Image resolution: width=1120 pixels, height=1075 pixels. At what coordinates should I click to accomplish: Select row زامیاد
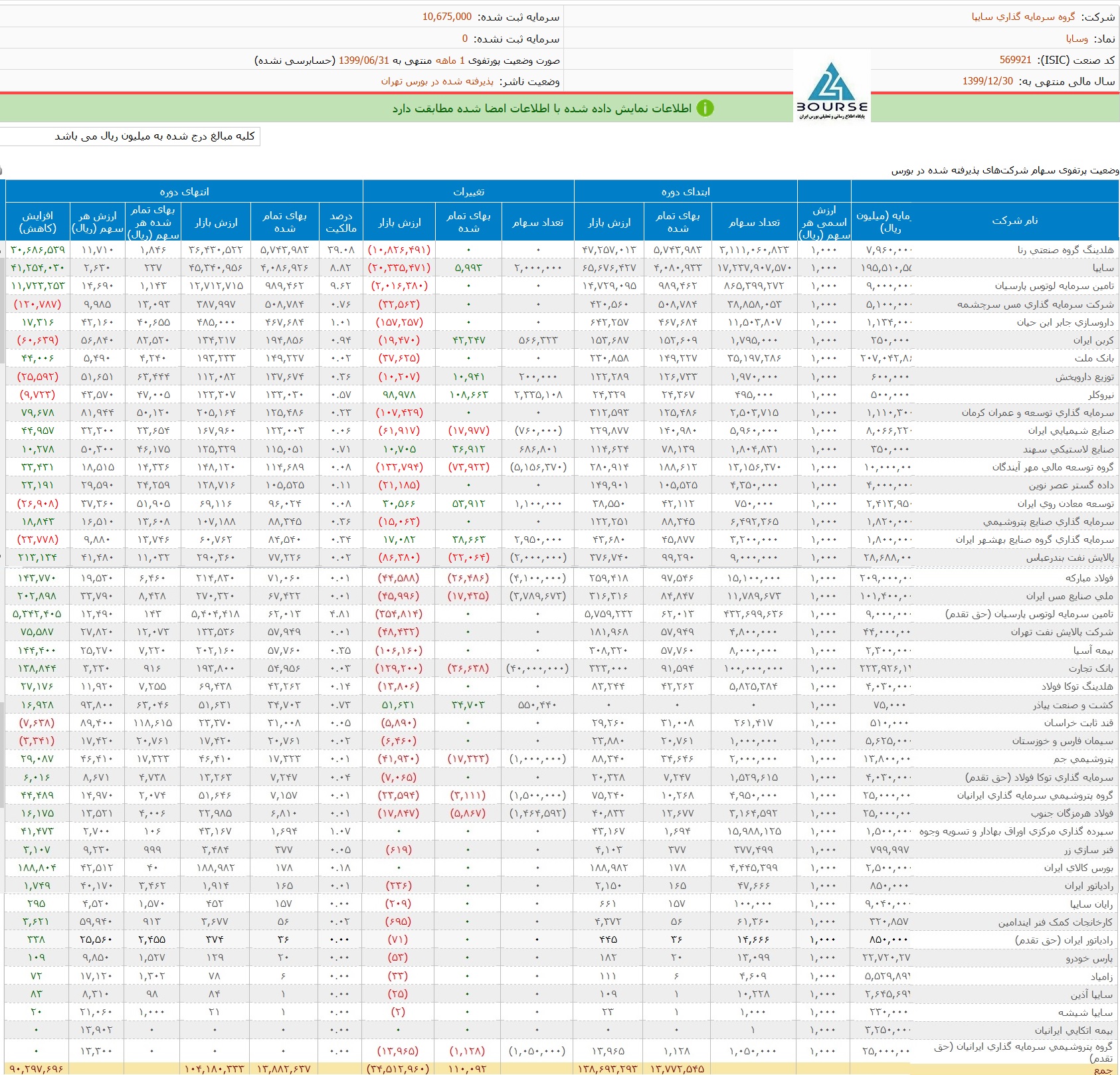562,976
